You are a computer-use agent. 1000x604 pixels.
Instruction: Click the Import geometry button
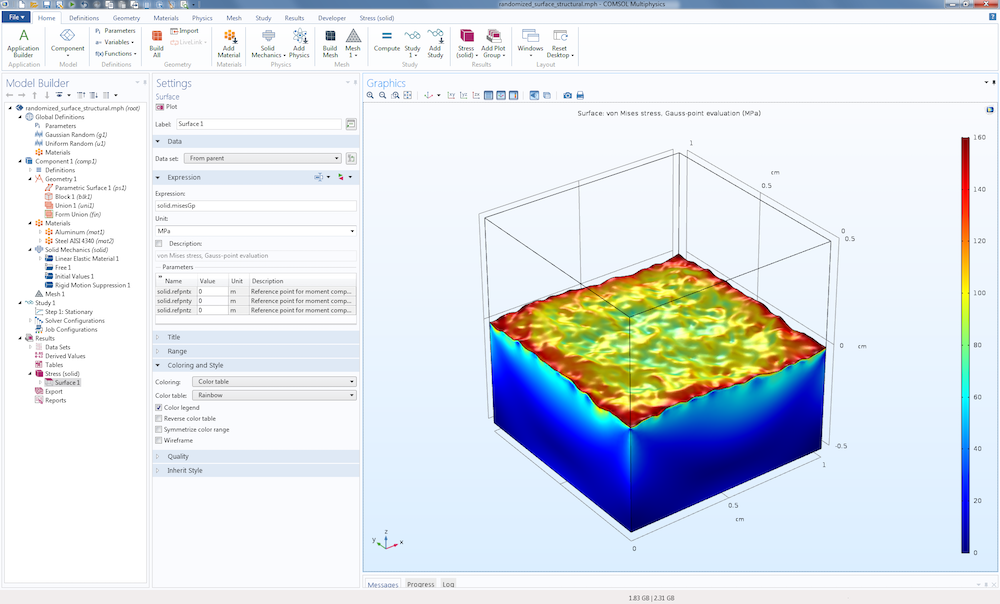click(184, 31)
